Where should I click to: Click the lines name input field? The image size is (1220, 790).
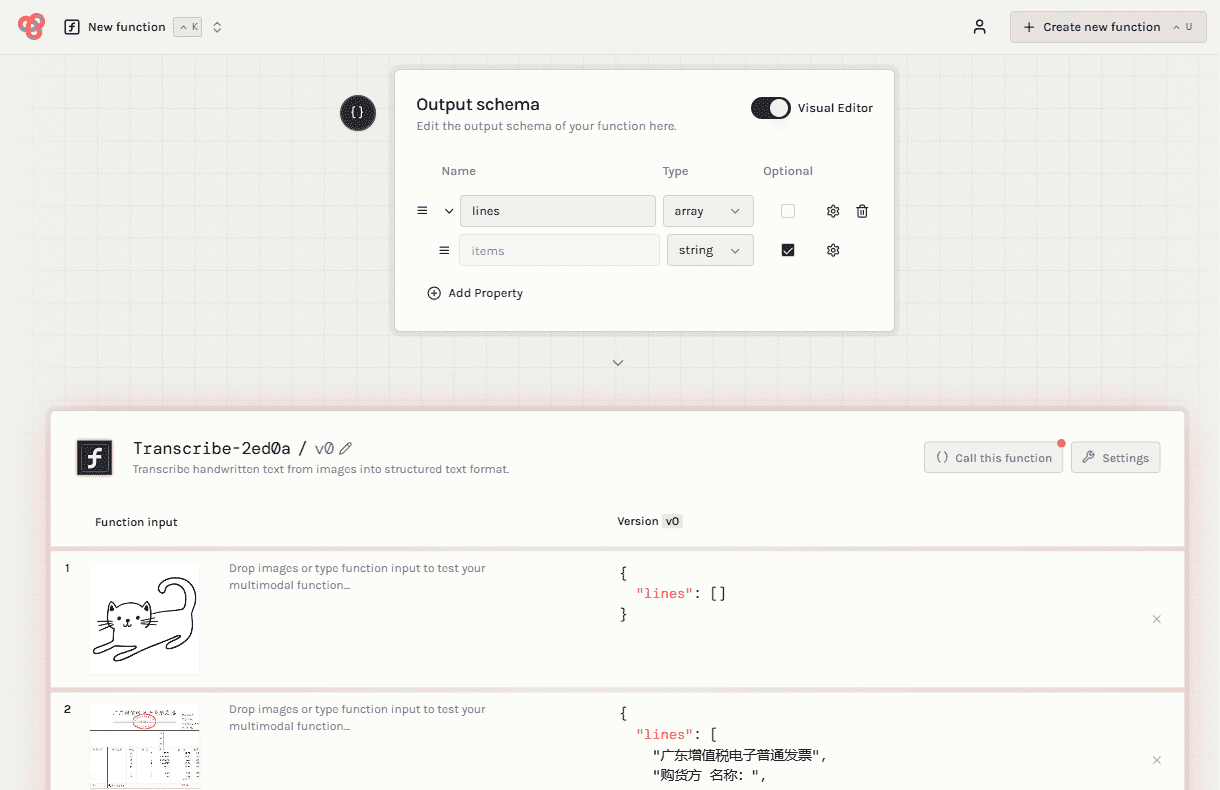point(558,211)
